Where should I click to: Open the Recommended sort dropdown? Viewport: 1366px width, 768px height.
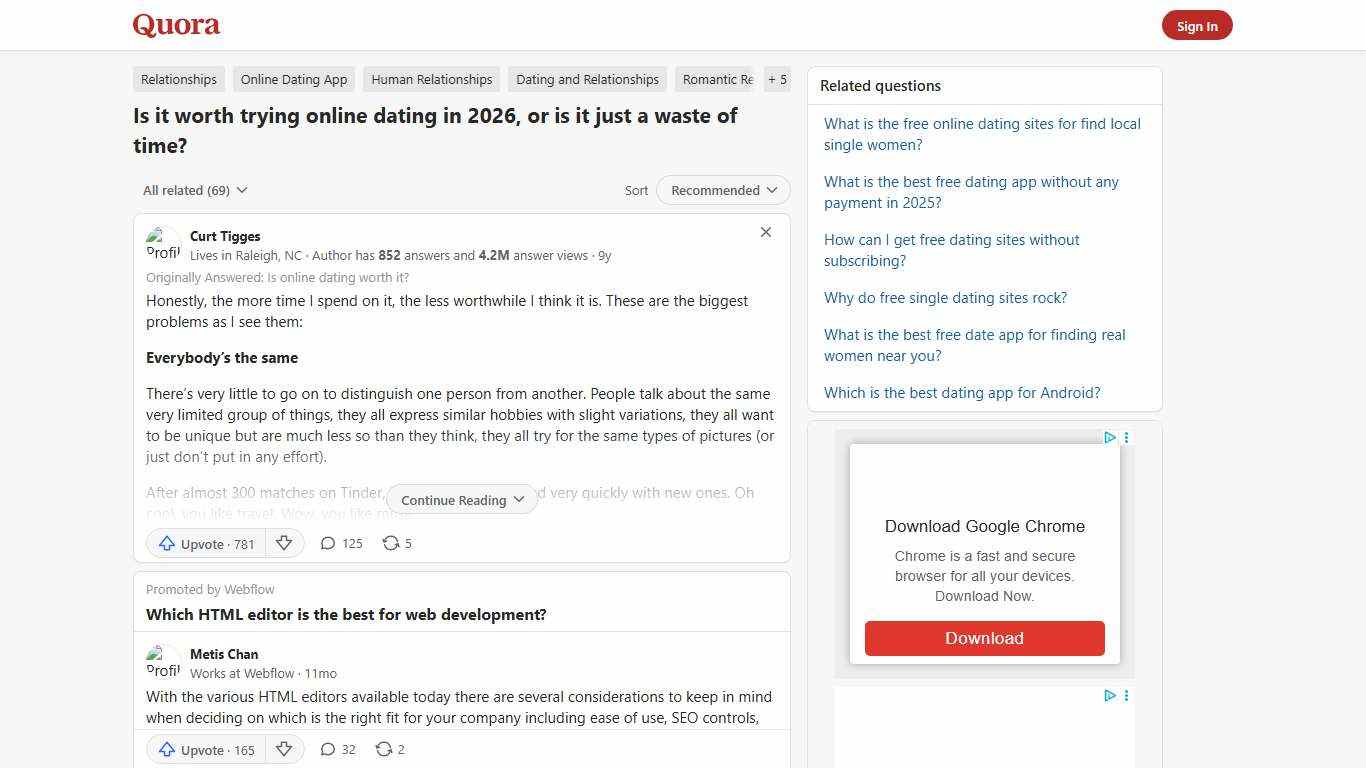(x=722, y=190)
